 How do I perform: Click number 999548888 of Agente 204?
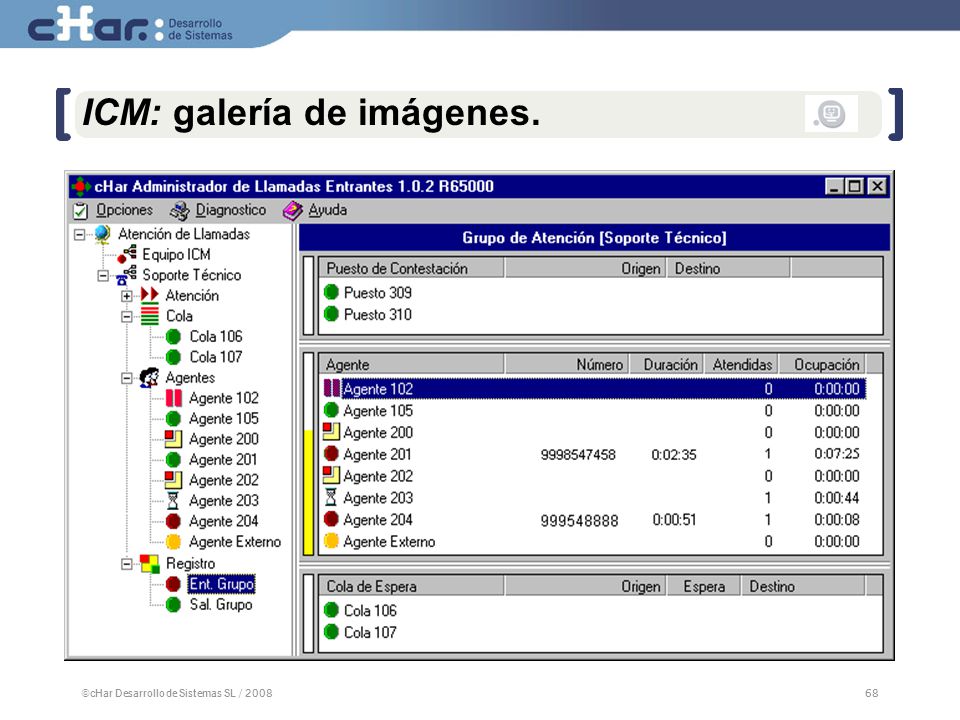(x=579, y=520)
